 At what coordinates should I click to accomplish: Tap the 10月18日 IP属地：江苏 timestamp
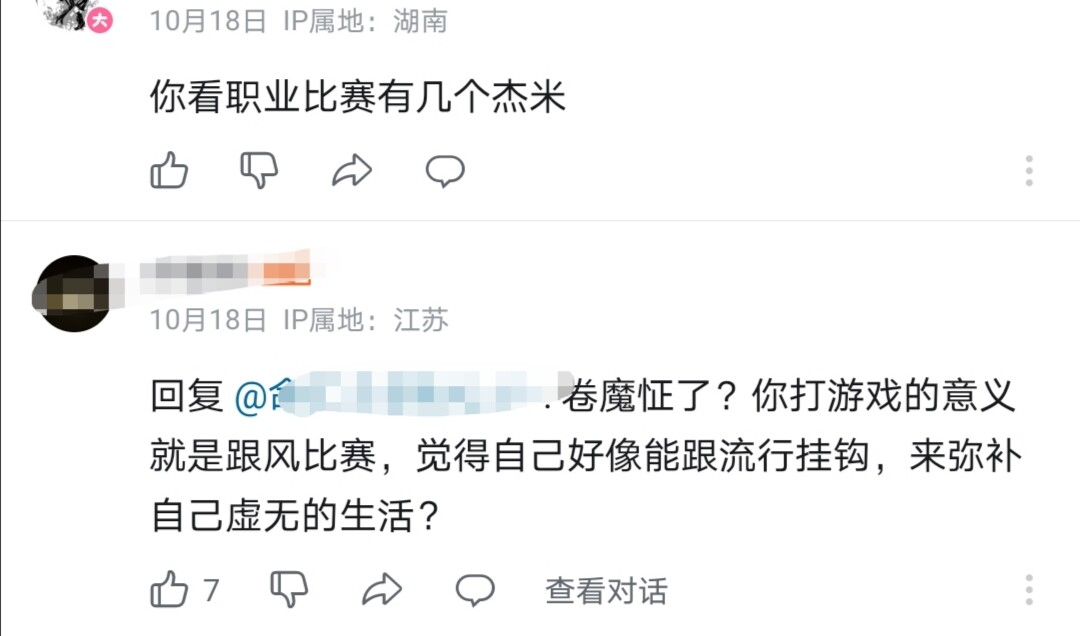[299, 321]
